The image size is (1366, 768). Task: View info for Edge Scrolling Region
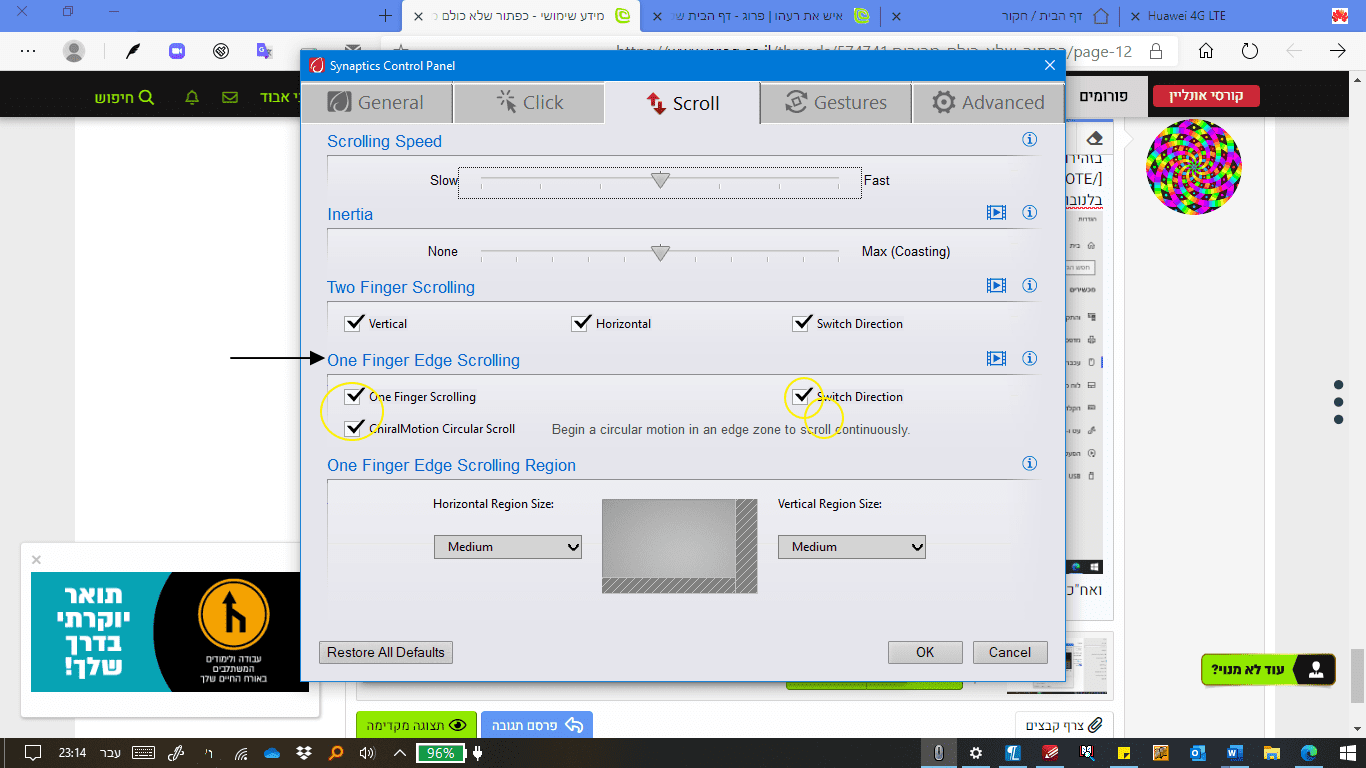(x=1029, y=464)
